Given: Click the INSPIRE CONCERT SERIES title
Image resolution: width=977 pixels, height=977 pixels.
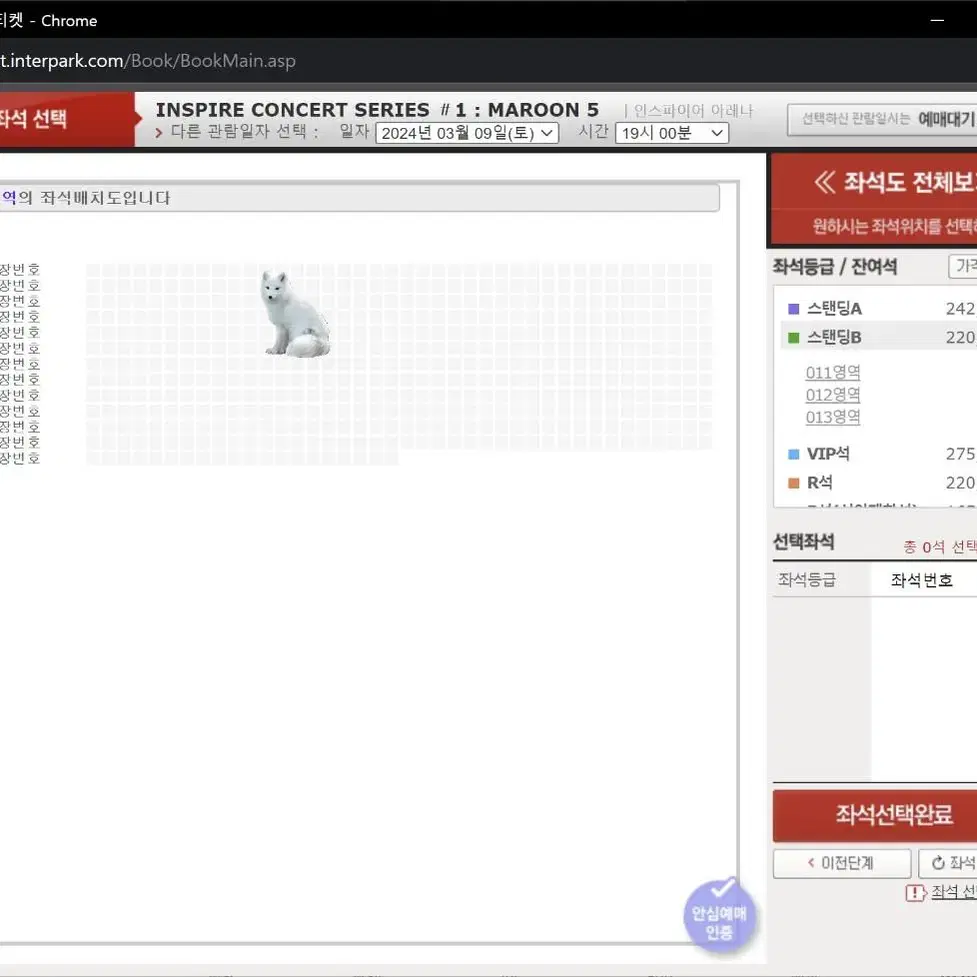Looking at the screenshot, I should 377,110.
